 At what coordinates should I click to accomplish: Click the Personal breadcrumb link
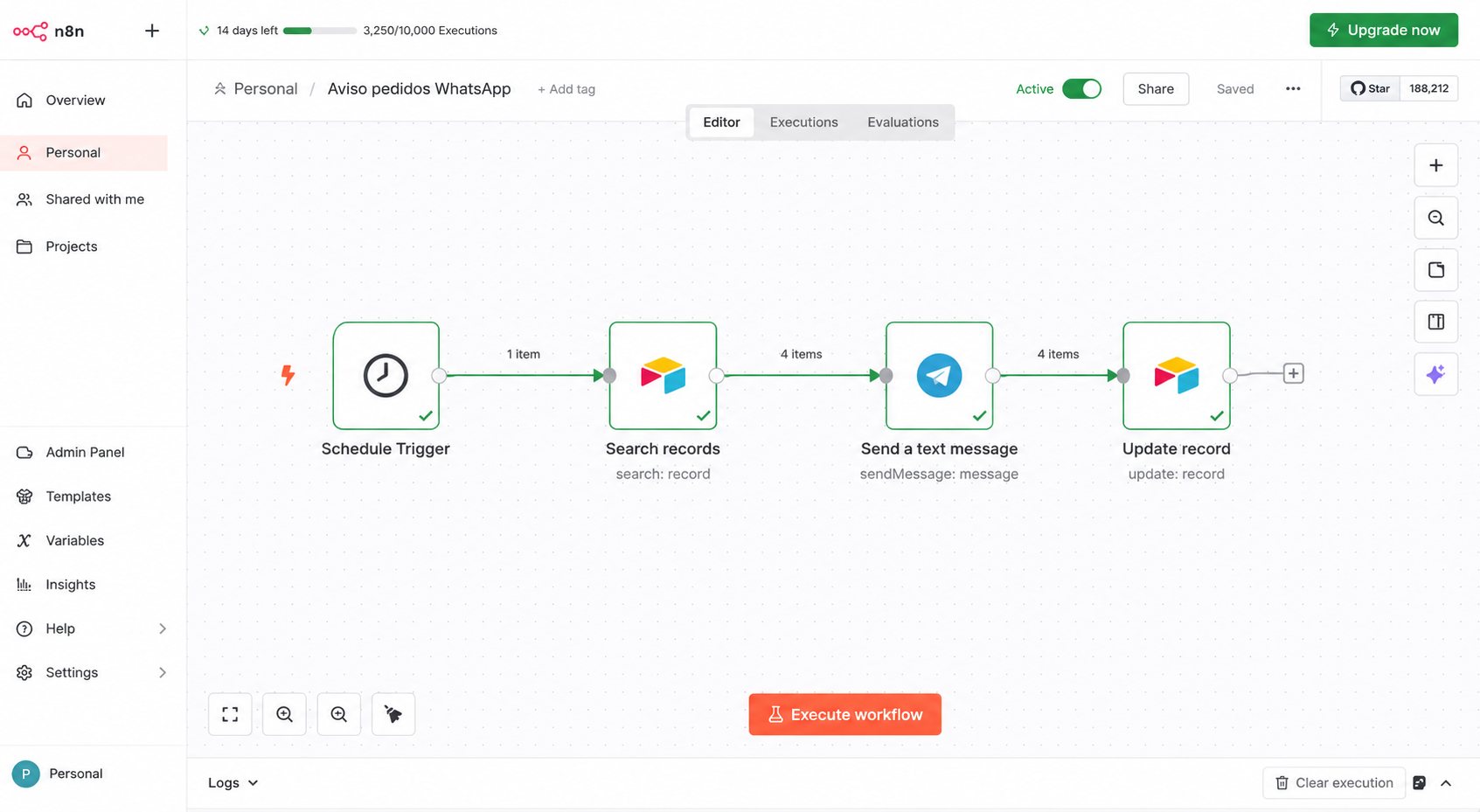coord(265,89)
